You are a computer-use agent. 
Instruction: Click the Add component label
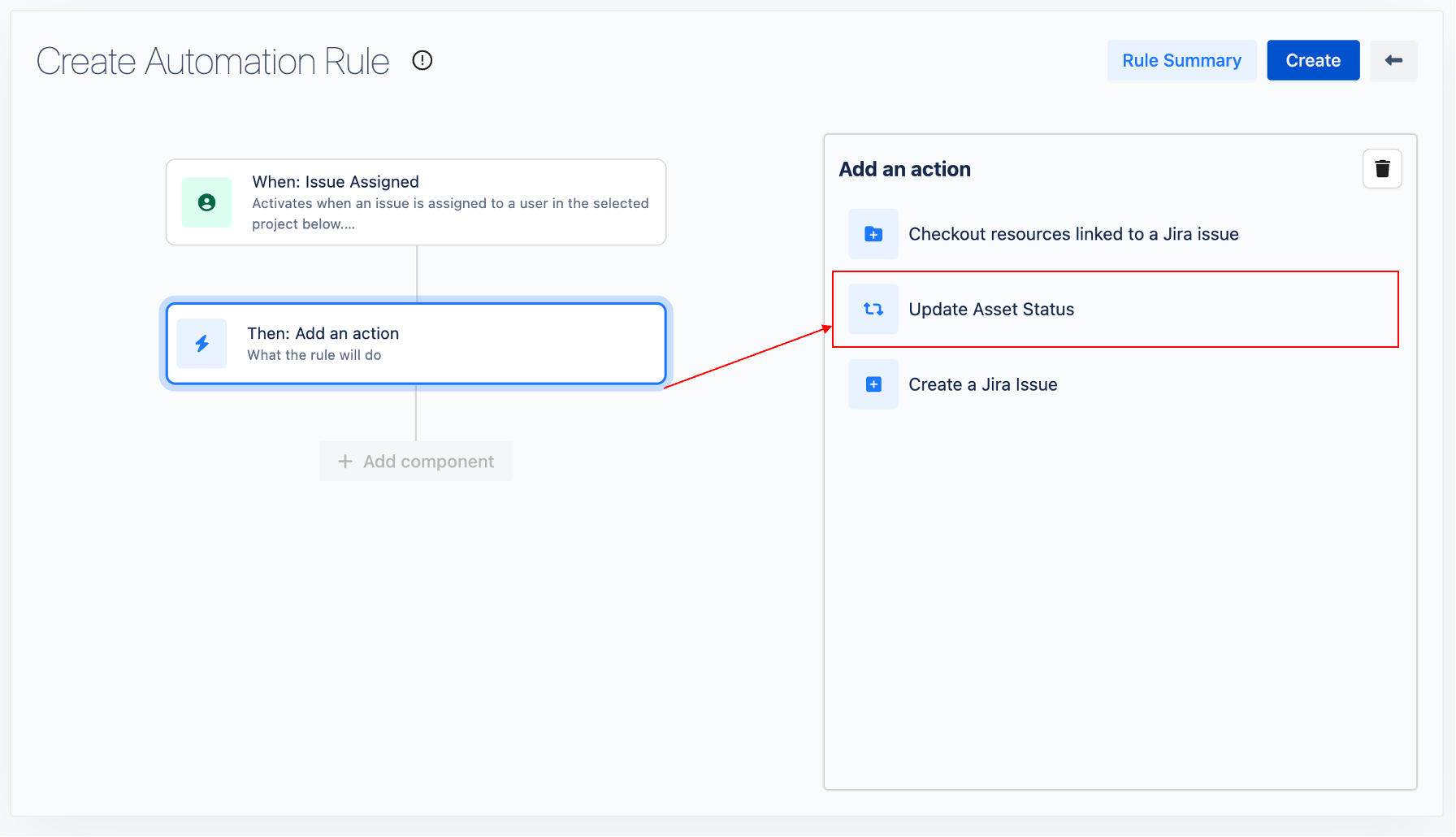click(428, 462)
